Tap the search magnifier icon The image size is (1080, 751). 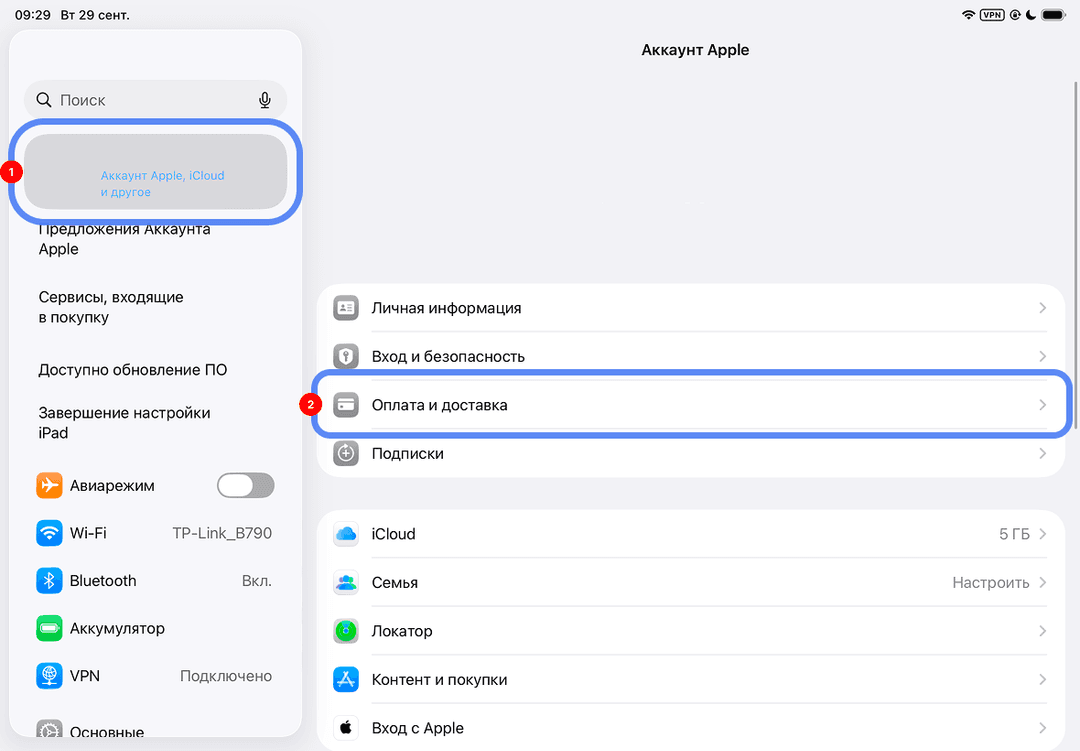pyautogui.click(x=44, y=100)
